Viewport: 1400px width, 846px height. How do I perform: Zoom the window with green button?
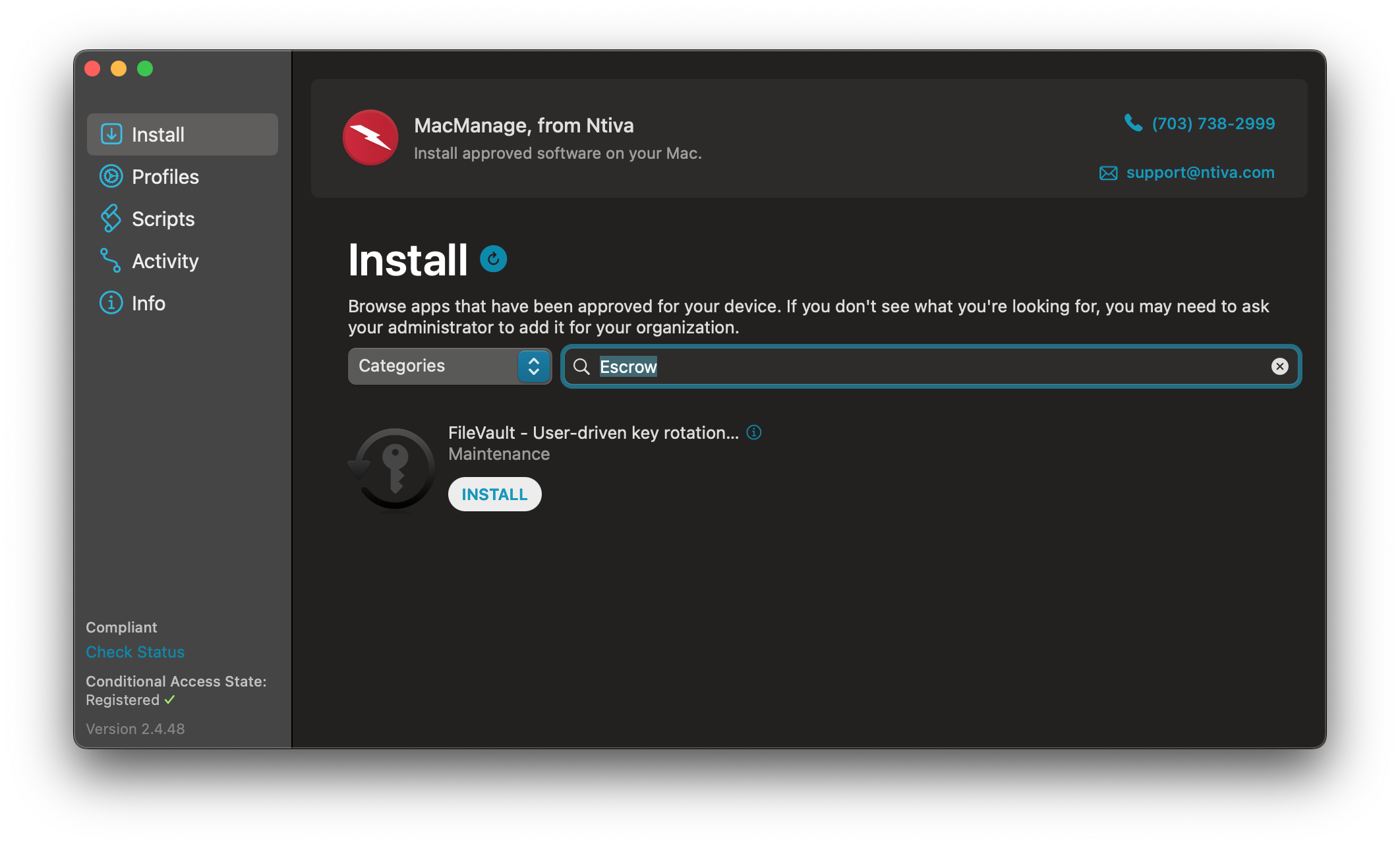[145, 69]
